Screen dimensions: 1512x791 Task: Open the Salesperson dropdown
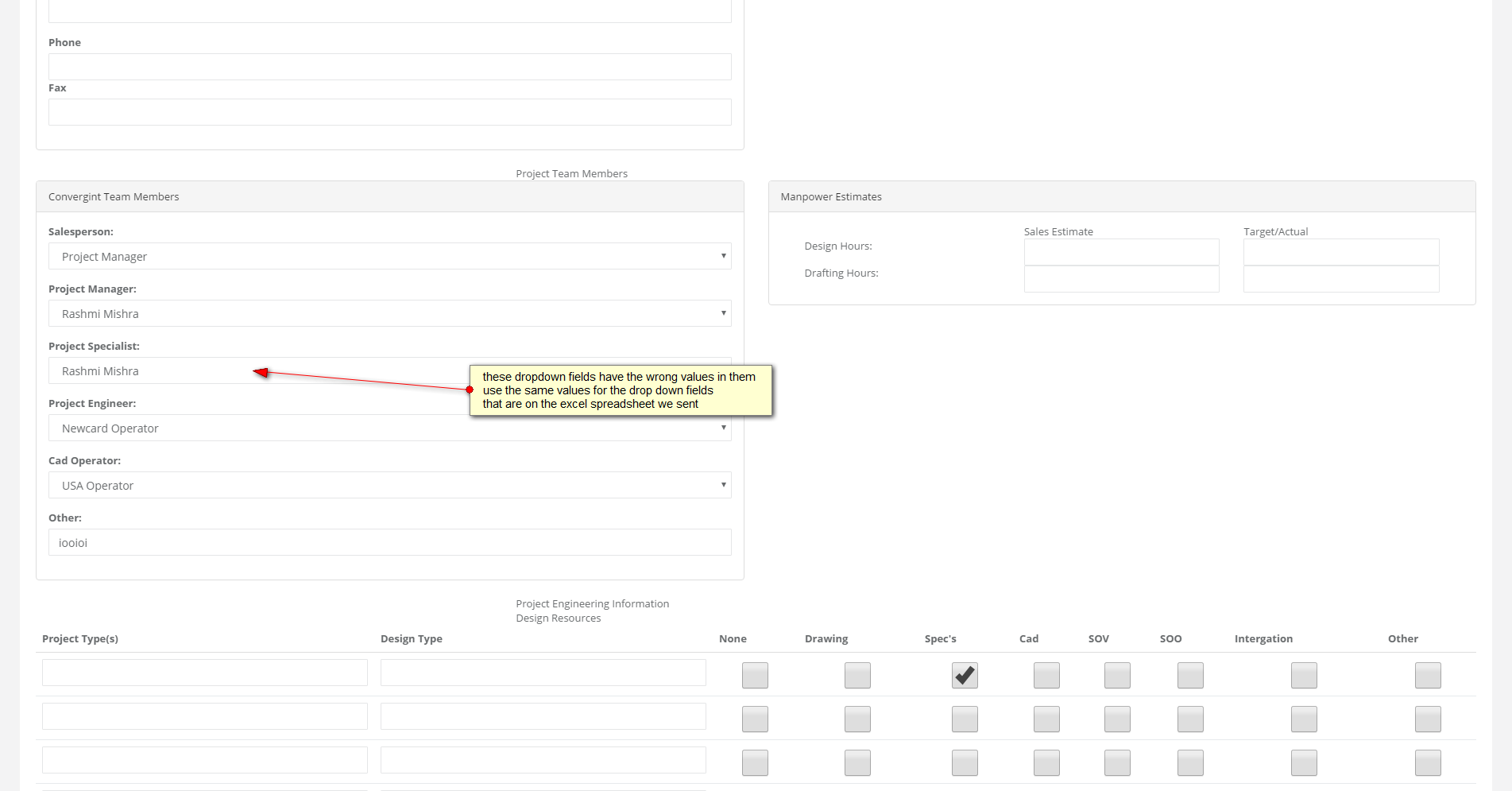tap(389, 256)
